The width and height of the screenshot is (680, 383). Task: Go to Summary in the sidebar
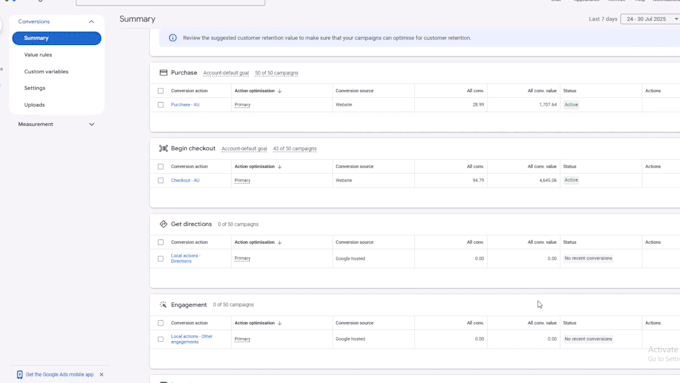tap(57, 38)
